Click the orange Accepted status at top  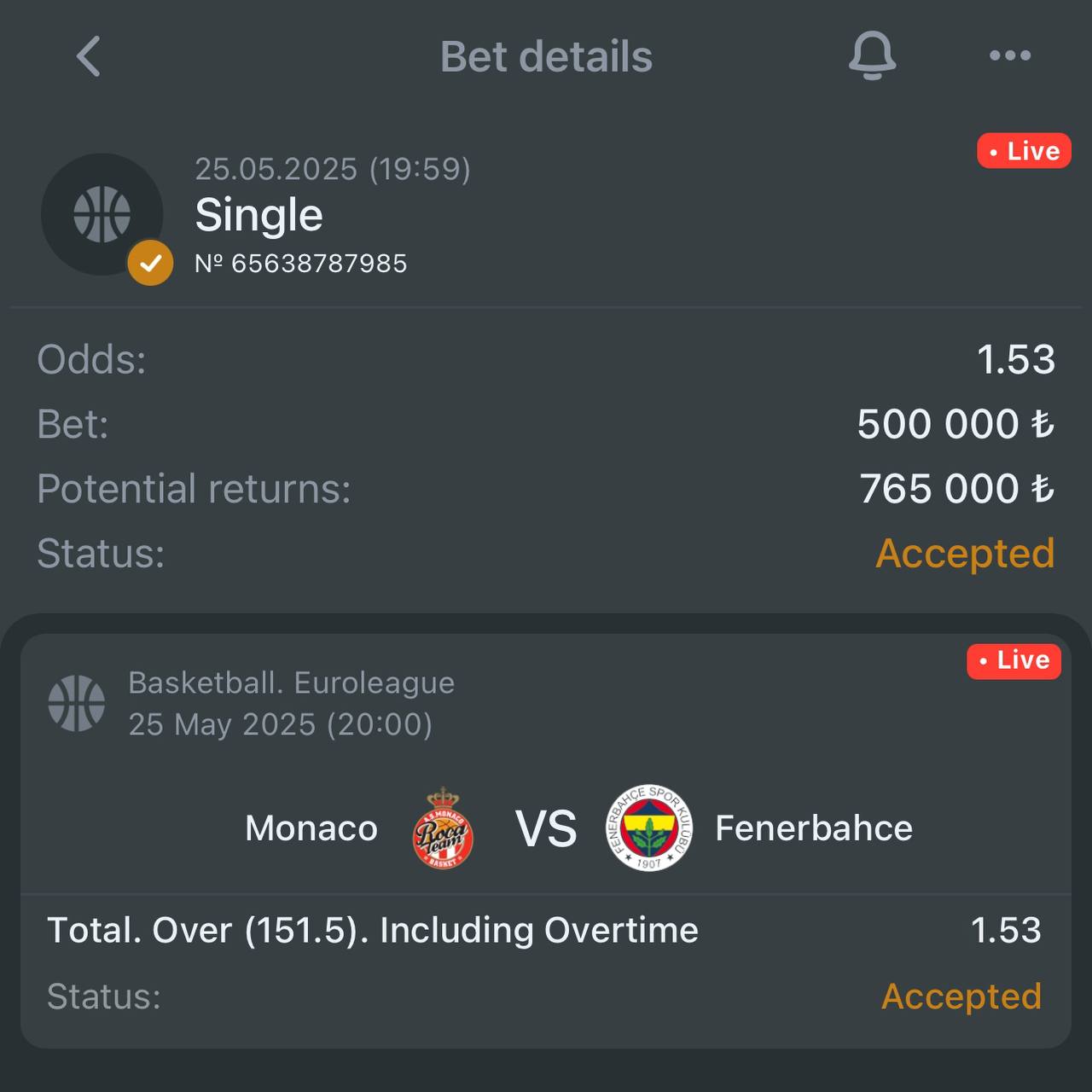coord(965,553)
